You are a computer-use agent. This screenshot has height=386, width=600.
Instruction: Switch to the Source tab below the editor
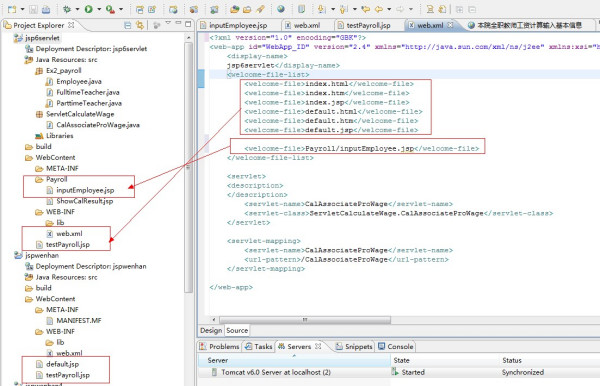pos(237,330)
